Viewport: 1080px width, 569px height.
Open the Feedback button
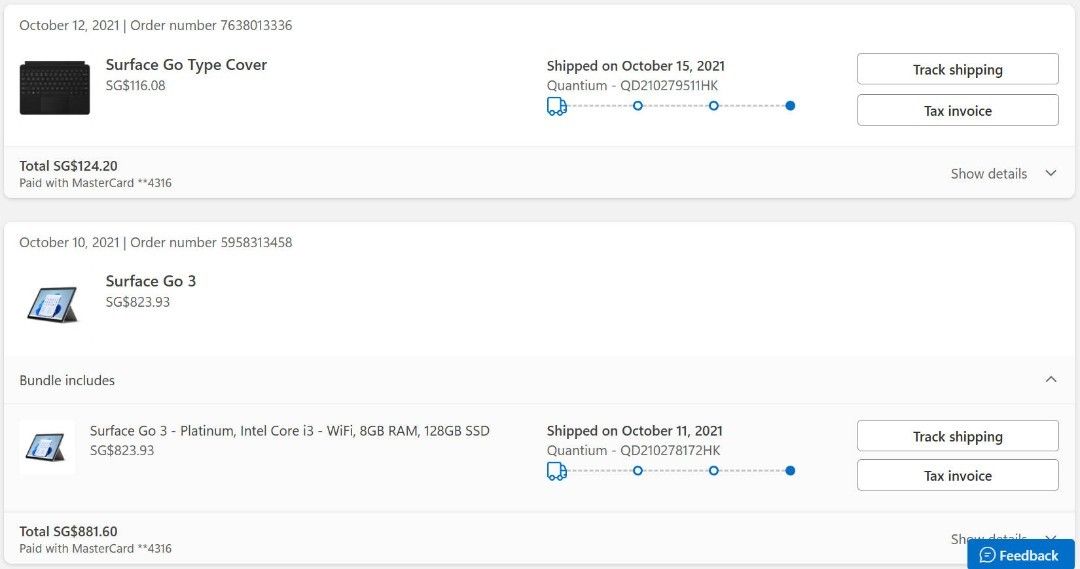tap(1020, 555)
